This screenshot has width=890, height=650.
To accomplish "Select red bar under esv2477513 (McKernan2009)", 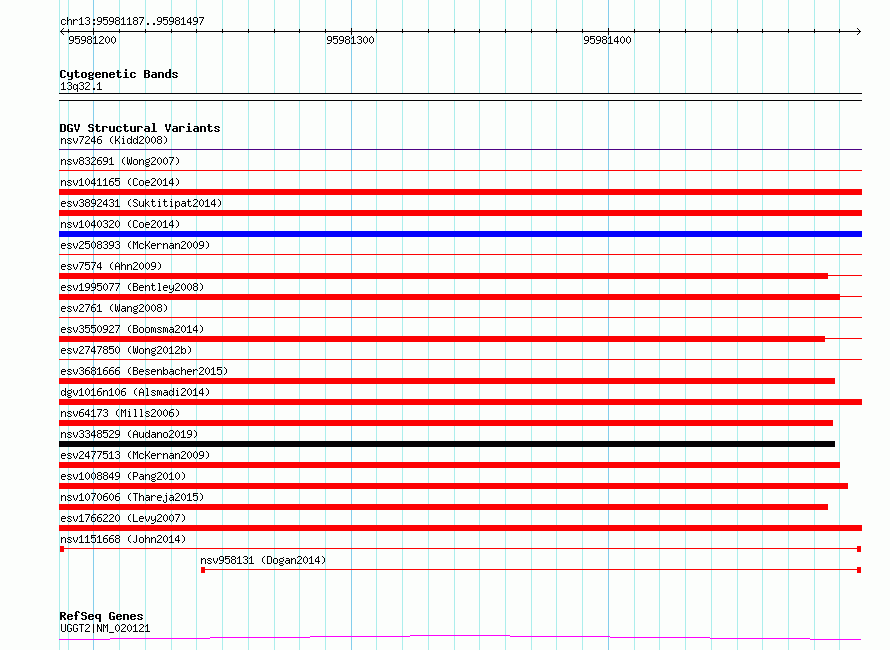I will pos(450,465).
